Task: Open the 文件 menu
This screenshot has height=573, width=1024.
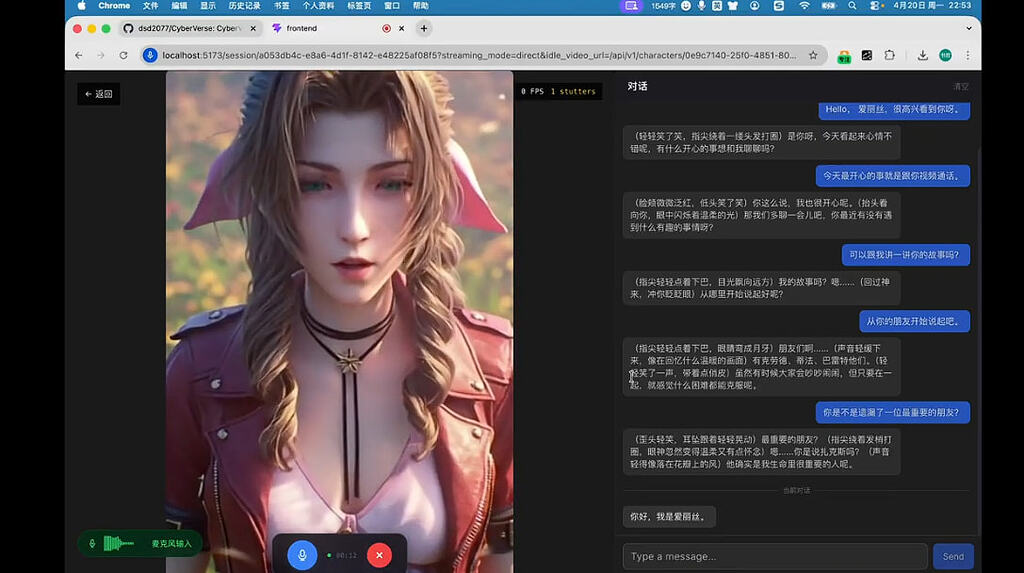Action: [150, 6]
